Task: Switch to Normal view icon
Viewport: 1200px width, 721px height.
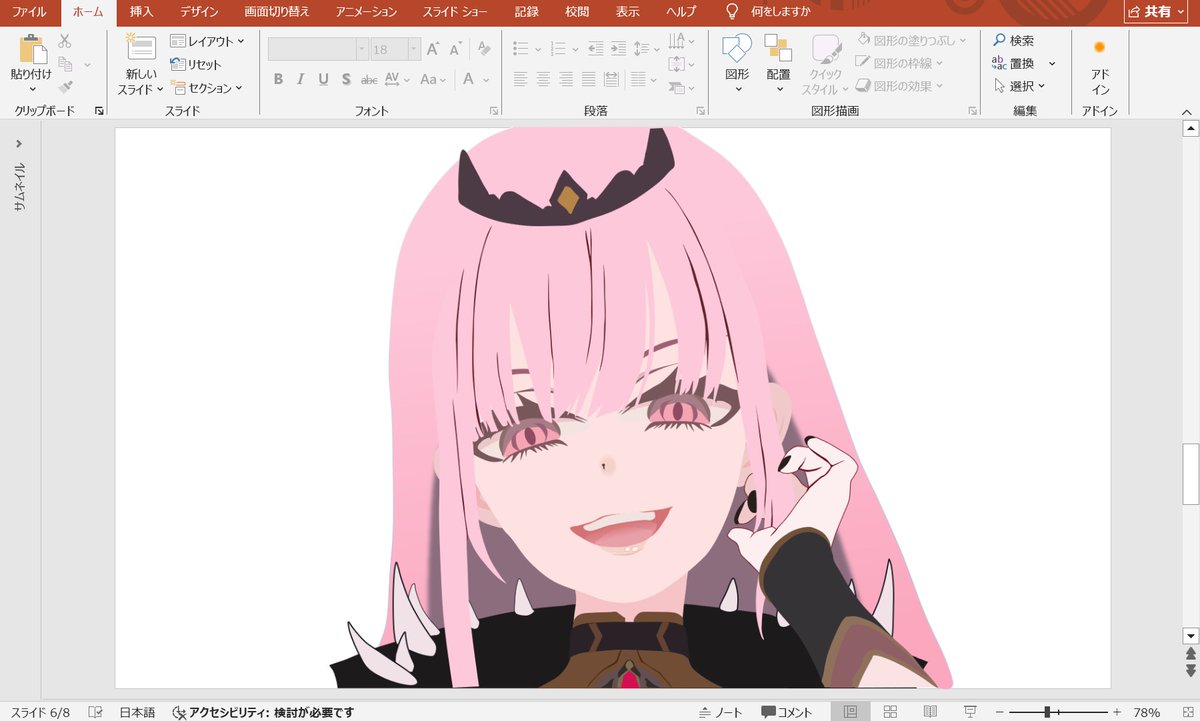Action: 851,712
